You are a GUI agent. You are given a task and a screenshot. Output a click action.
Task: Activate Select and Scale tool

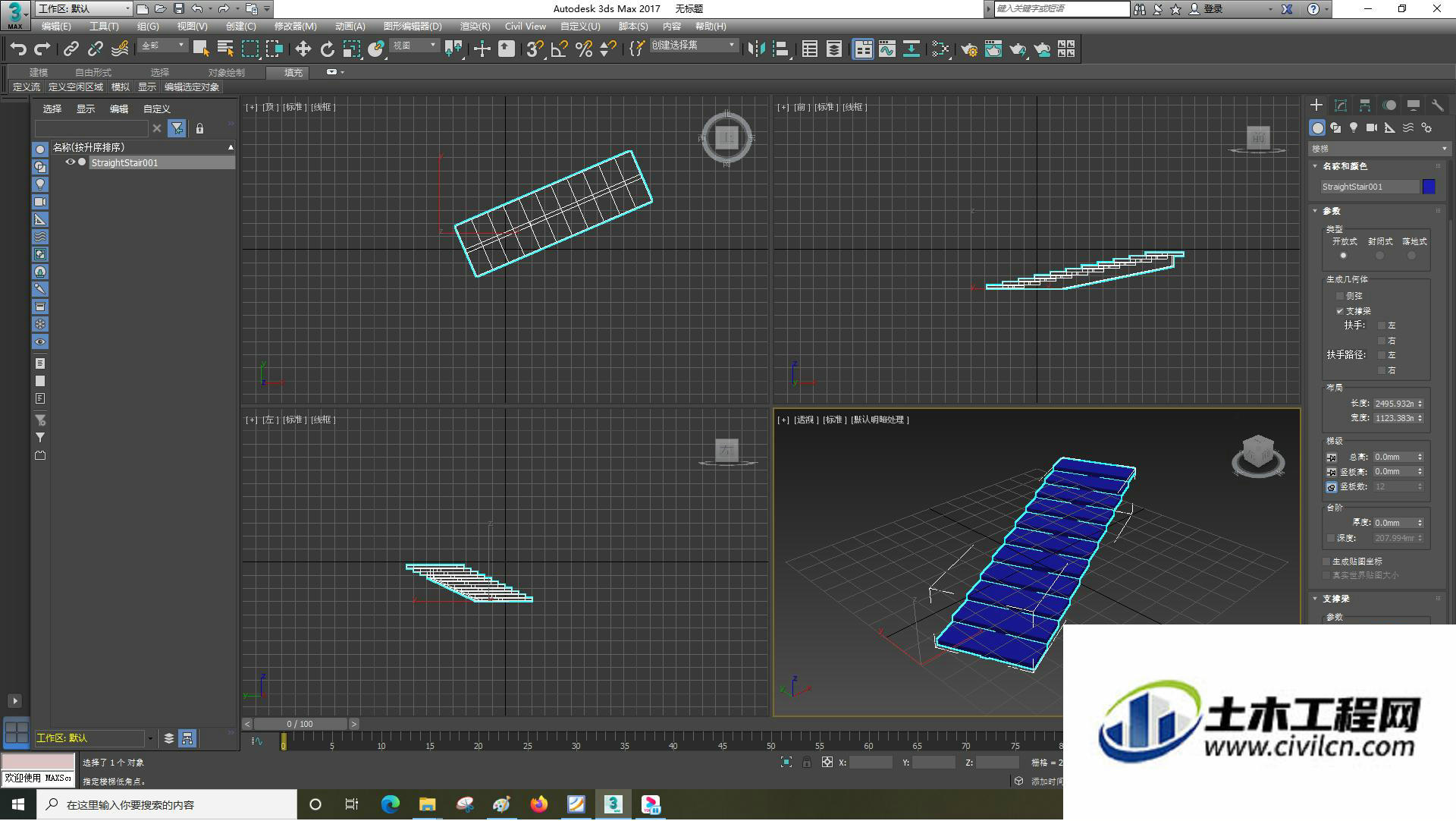pyautogui.click(x=351, y=49)
